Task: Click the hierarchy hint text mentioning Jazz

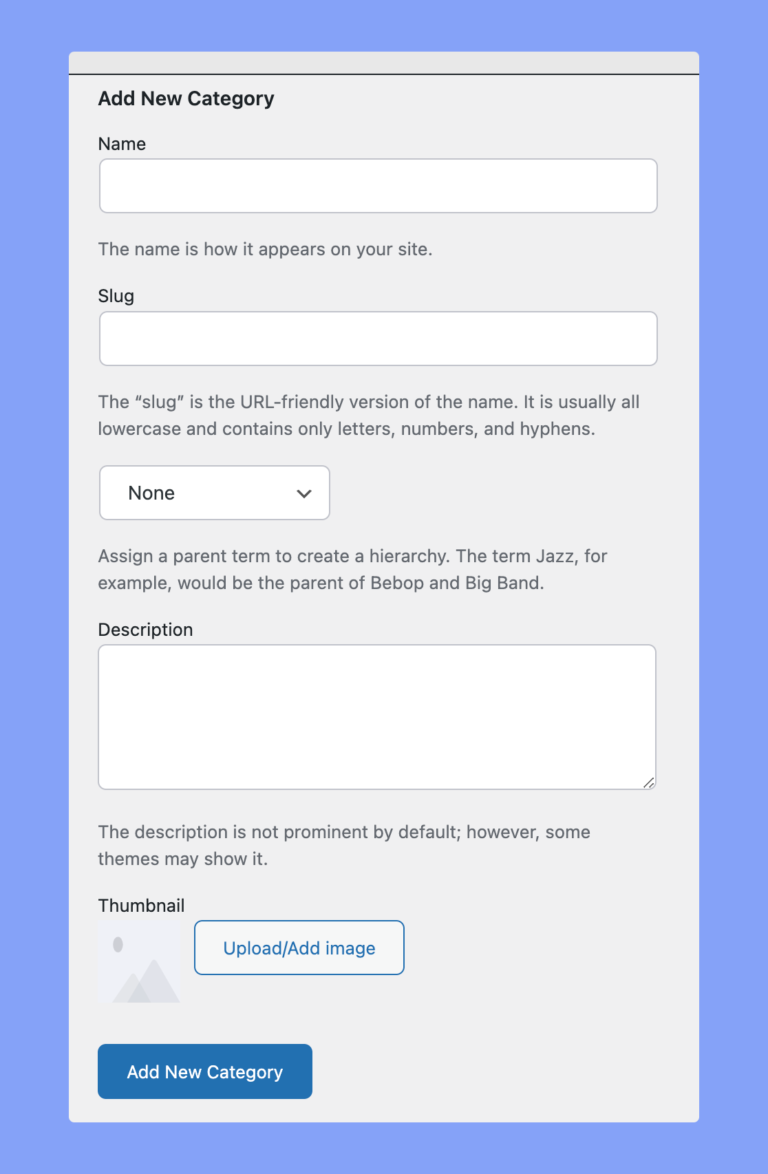Action: pyautogui.click(x=352, y=569)
